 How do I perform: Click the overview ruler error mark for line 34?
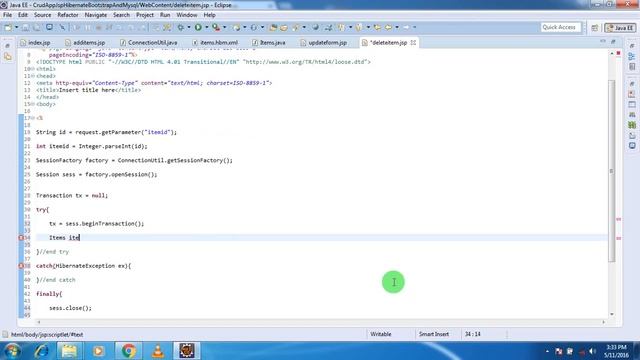(618, 238)
